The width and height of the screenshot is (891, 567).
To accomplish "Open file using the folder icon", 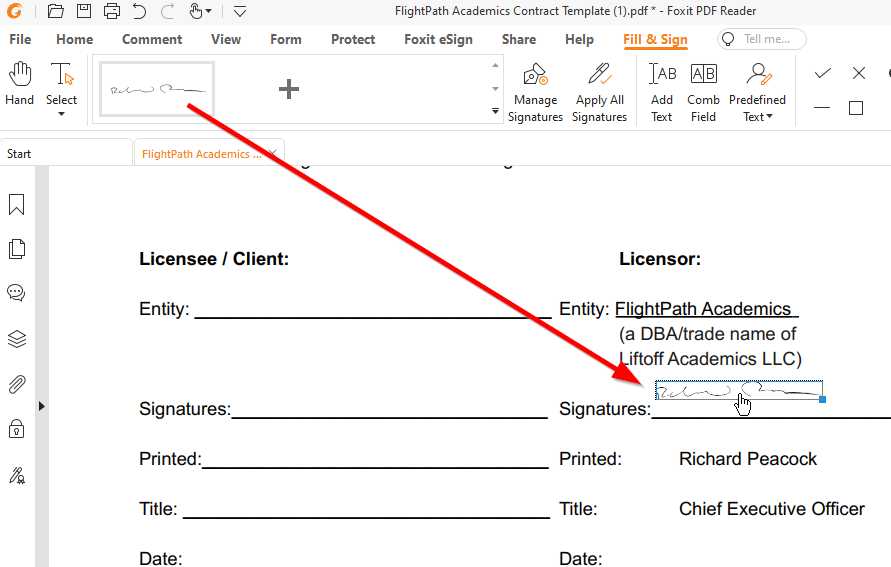I will pos(55,11).
